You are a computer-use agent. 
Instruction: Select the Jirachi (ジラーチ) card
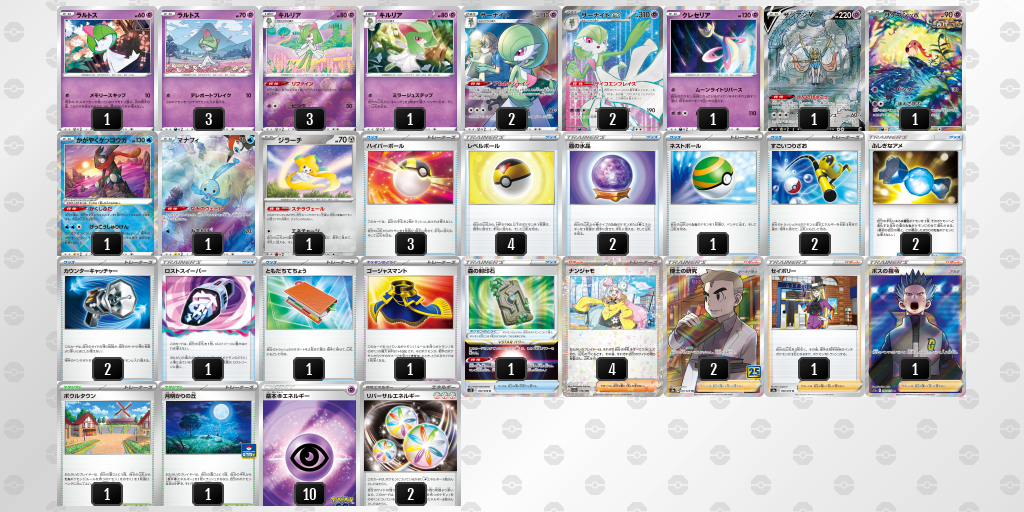coord(309,194)
